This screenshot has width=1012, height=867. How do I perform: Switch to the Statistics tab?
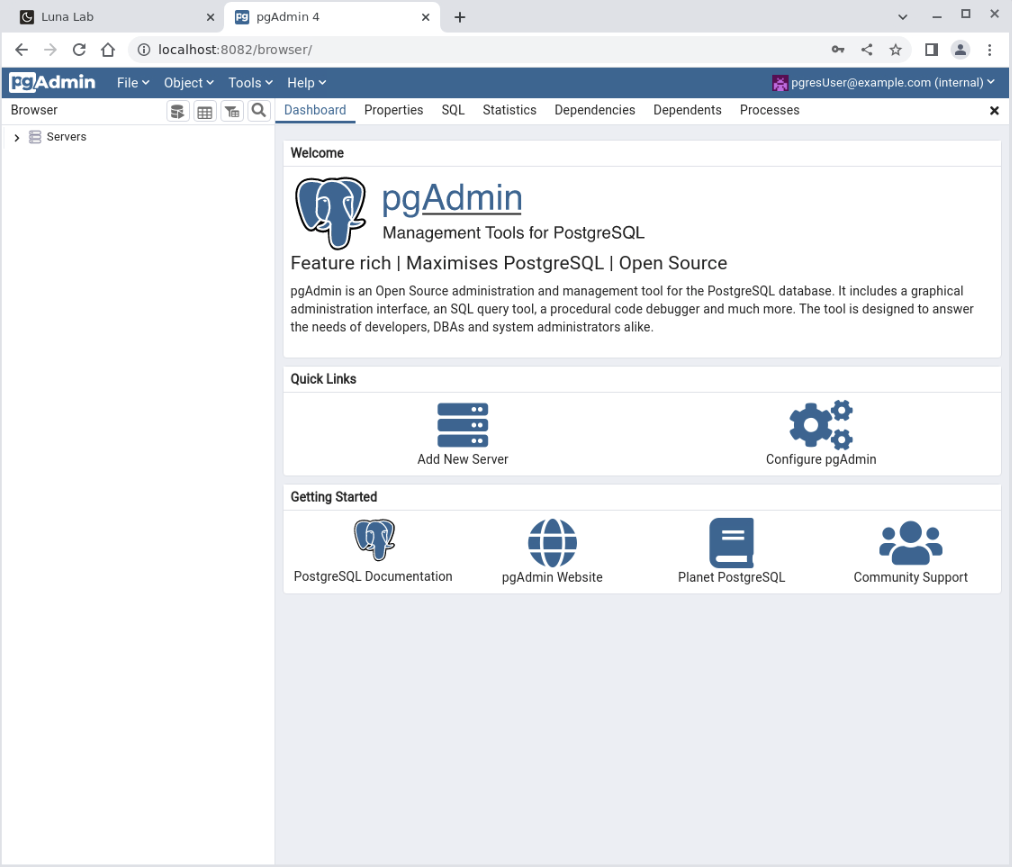509,110
